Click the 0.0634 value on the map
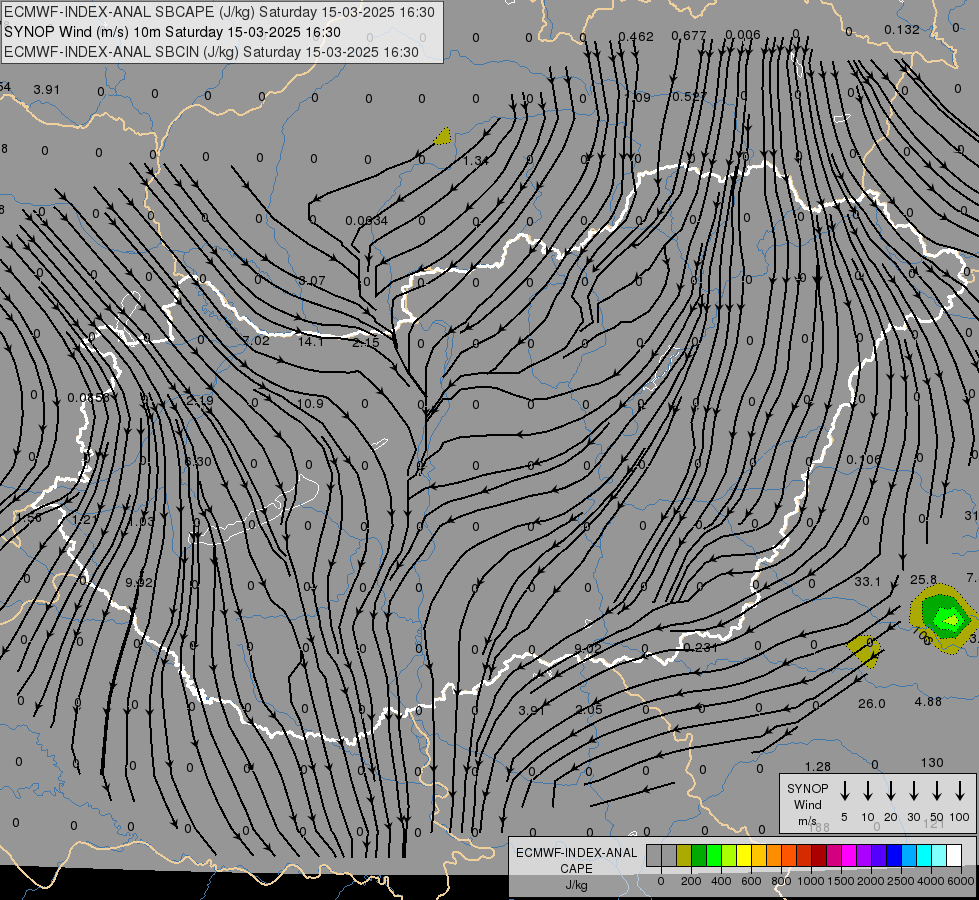The height and width of the screenshot is (900, 979). [x=367, y=220]
